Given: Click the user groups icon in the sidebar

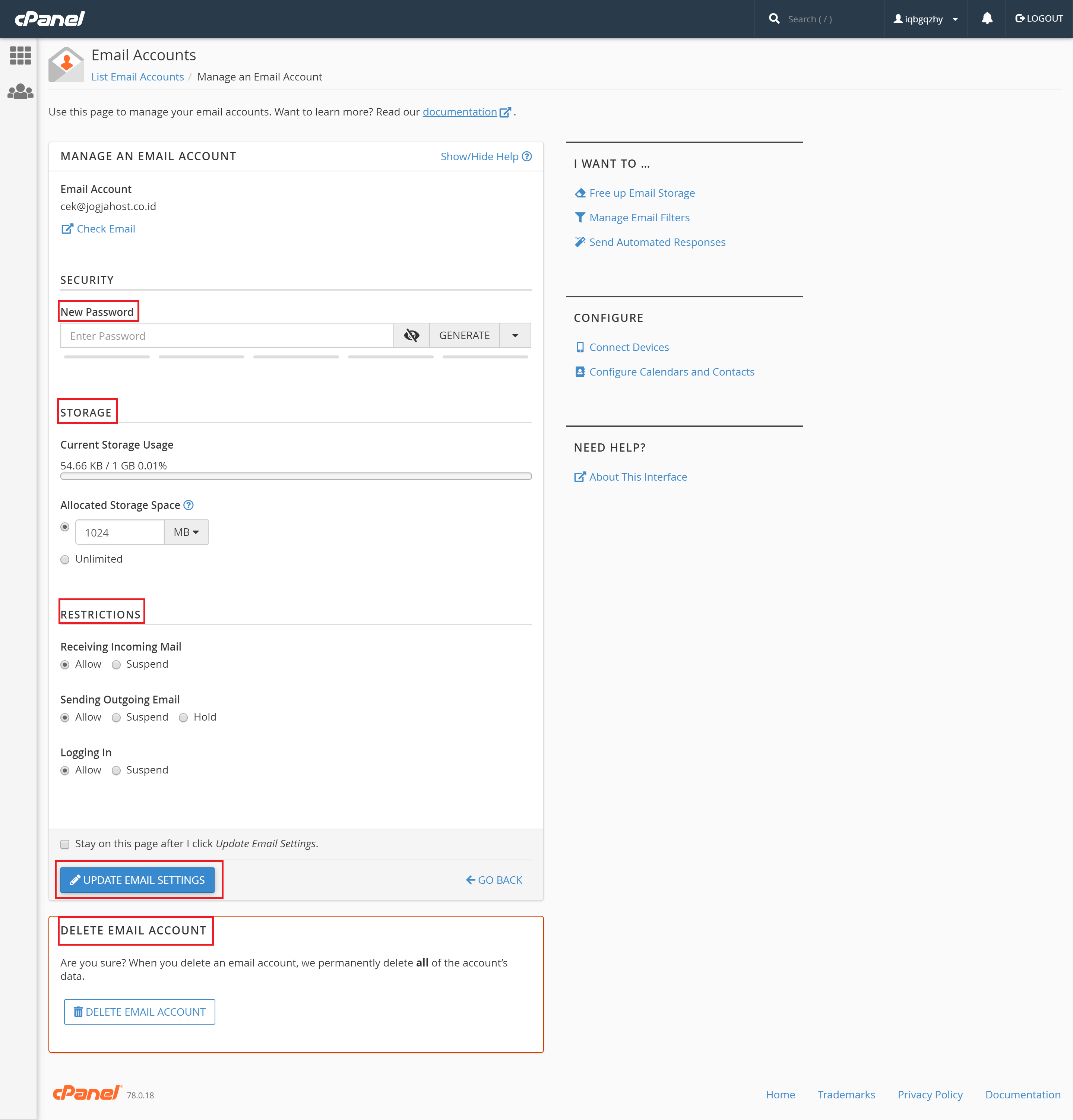Looking at the screenshot, I should tap(20, 91).
